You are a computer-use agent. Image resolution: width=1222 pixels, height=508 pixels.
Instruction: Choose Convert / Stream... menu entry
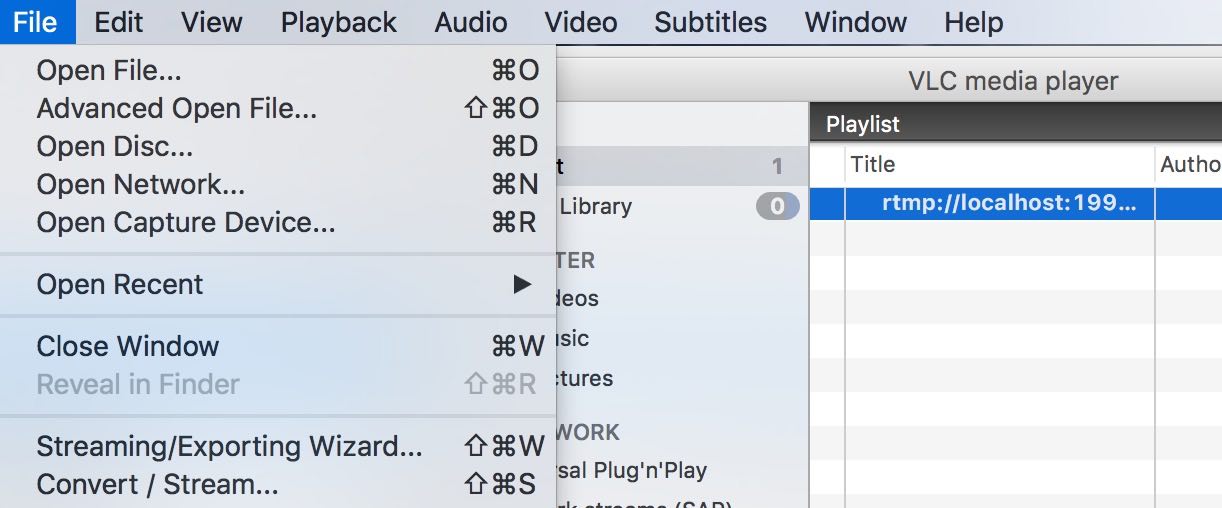coord(278,484)
